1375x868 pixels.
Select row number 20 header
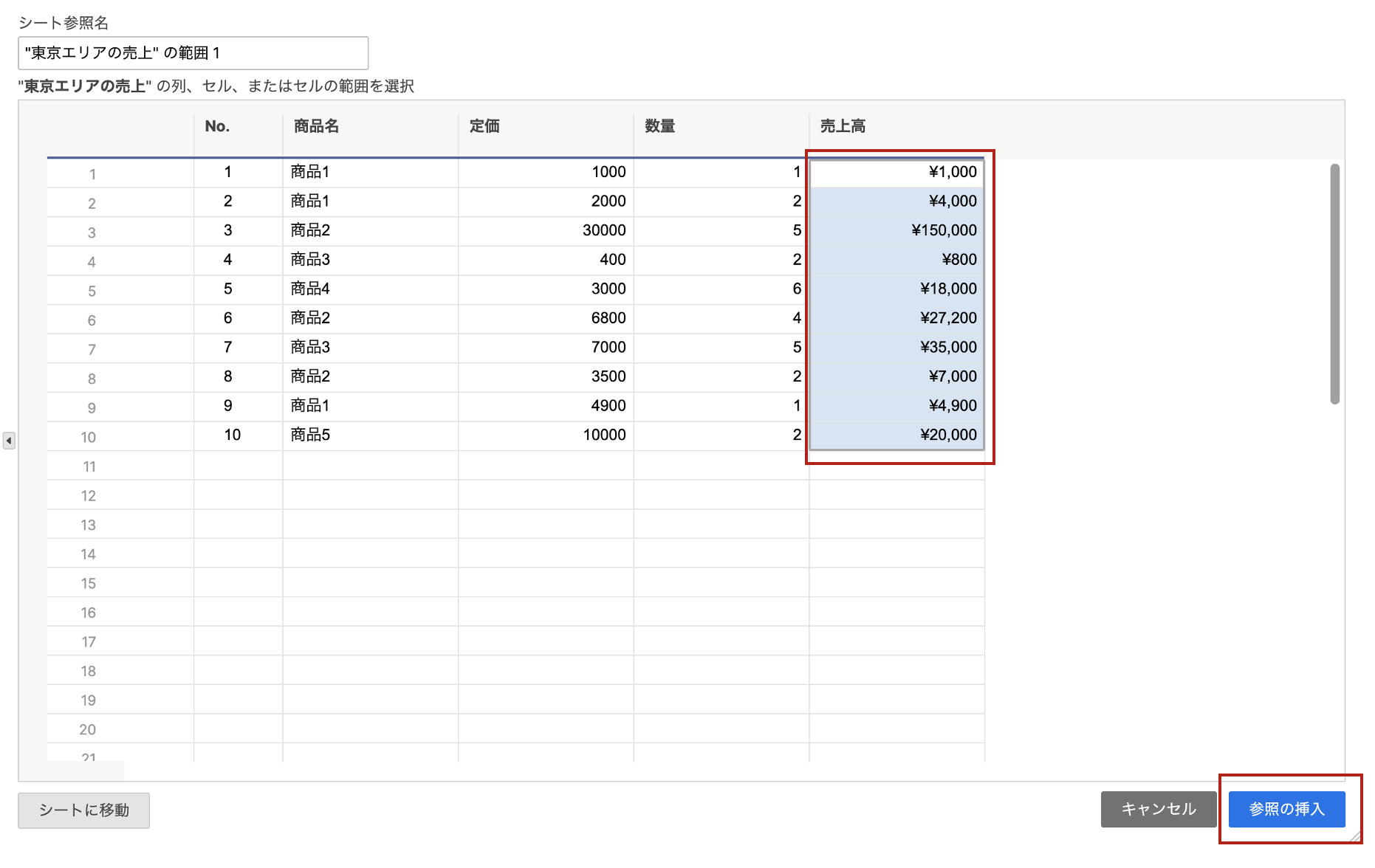click(x=120, y=728)
